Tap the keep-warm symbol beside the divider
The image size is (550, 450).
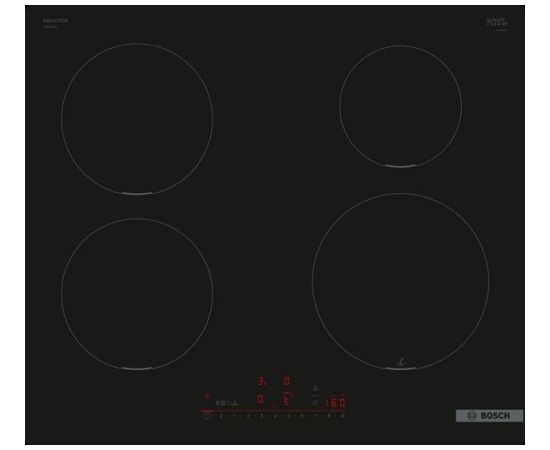click(x=234, y=404)
